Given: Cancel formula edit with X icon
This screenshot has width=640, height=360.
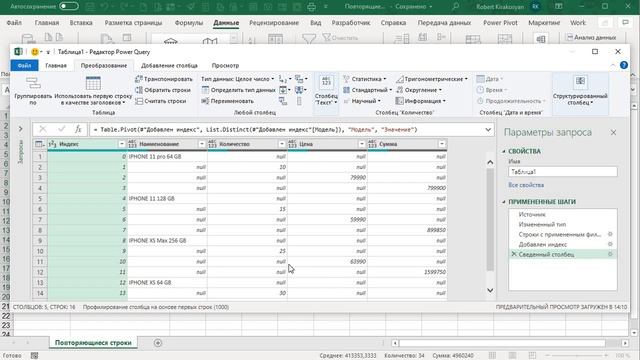Looking at the screenshot, I should pyautogui.click(x=42, y=129).
